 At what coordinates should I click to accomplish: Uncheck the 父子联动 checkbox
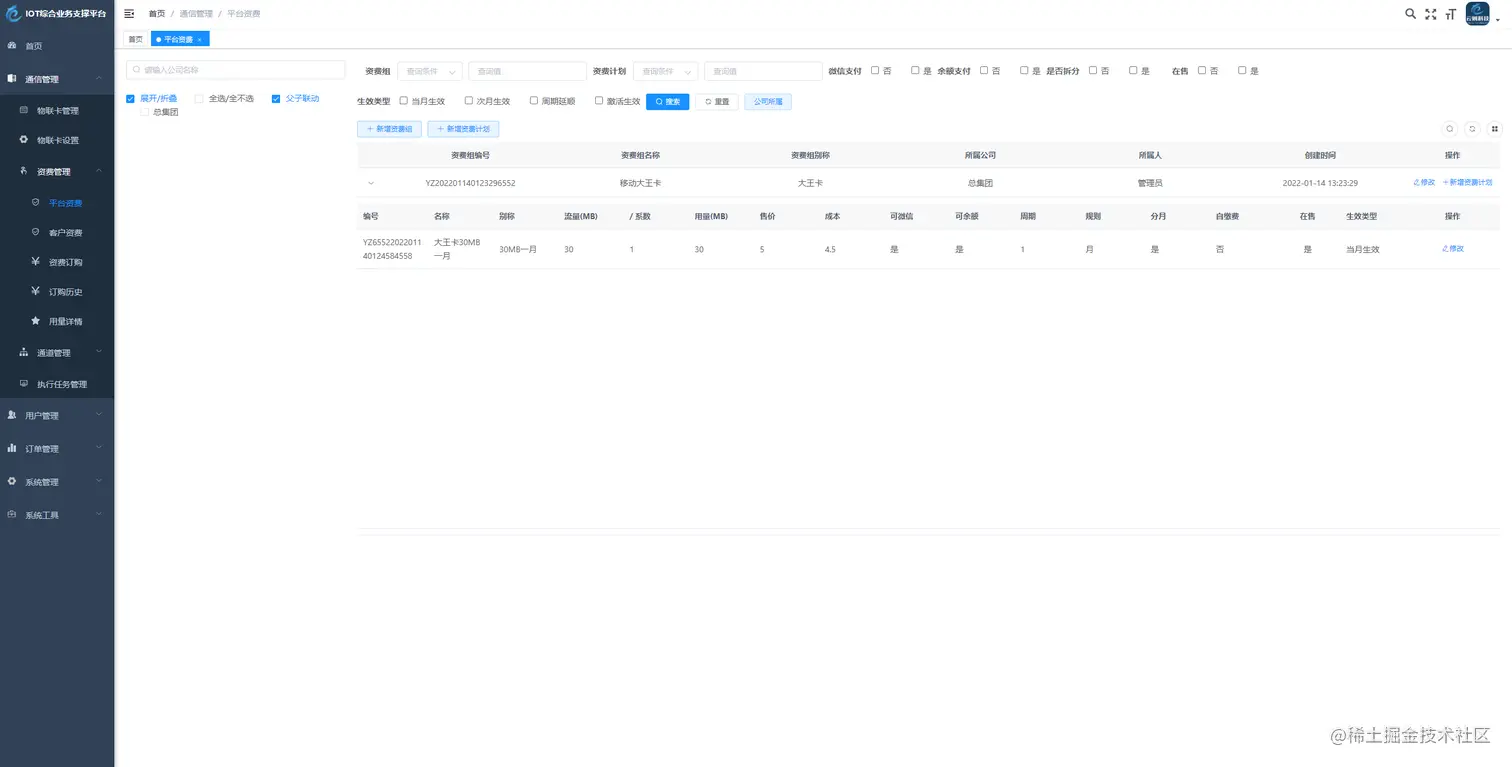tap(276, 98)
